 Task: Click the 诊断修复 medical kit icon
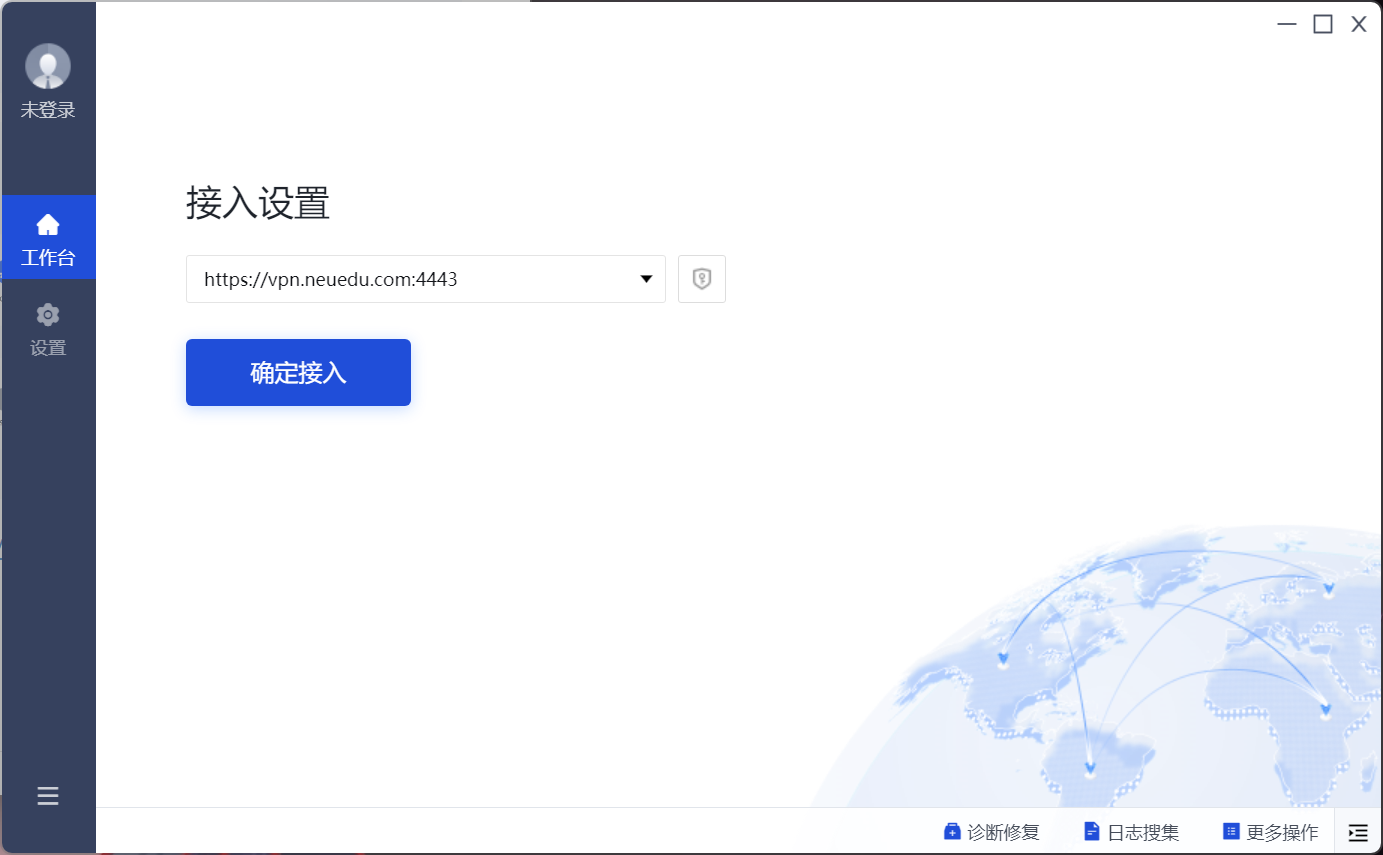pos(952,832)
